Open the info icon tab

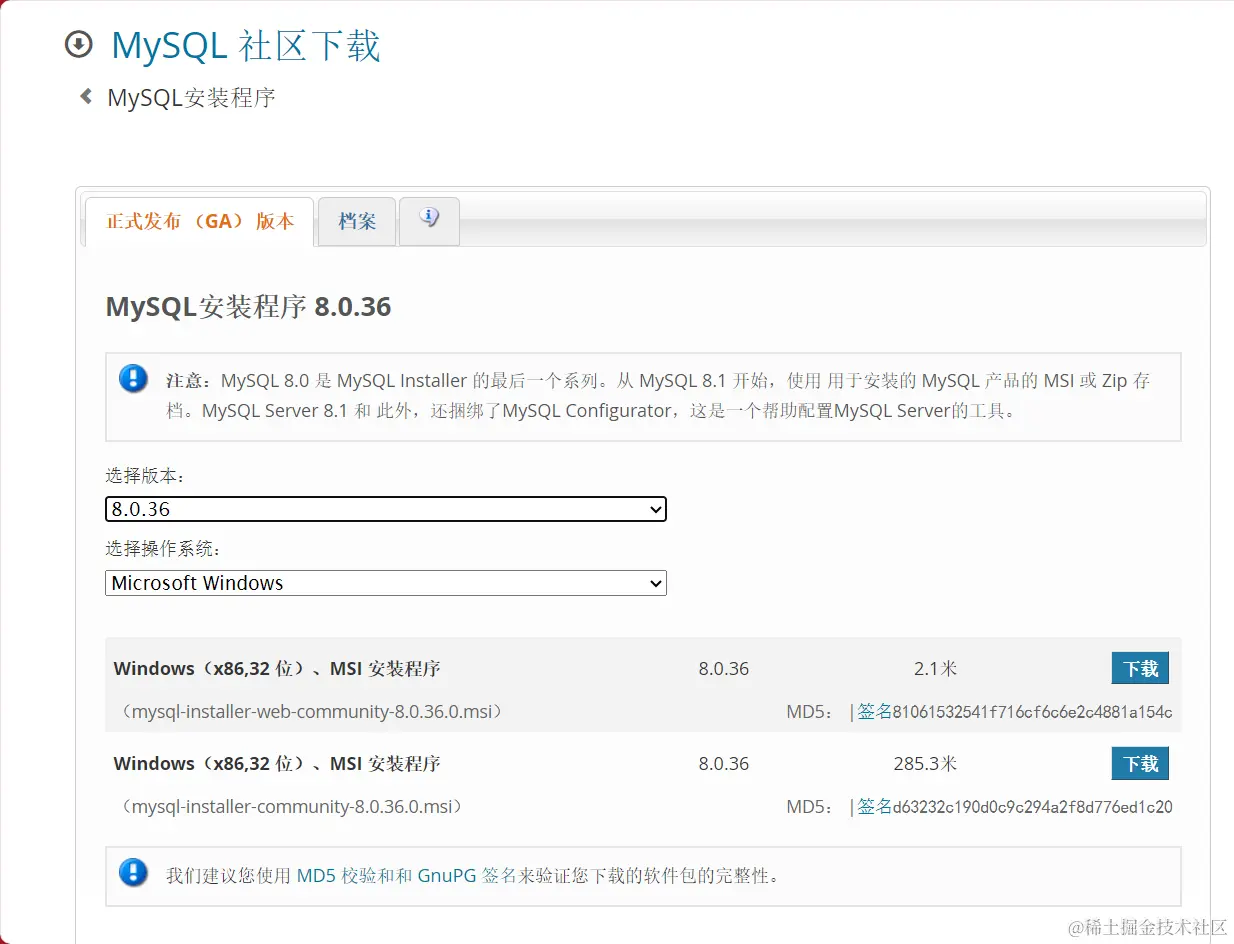point(429,220)
